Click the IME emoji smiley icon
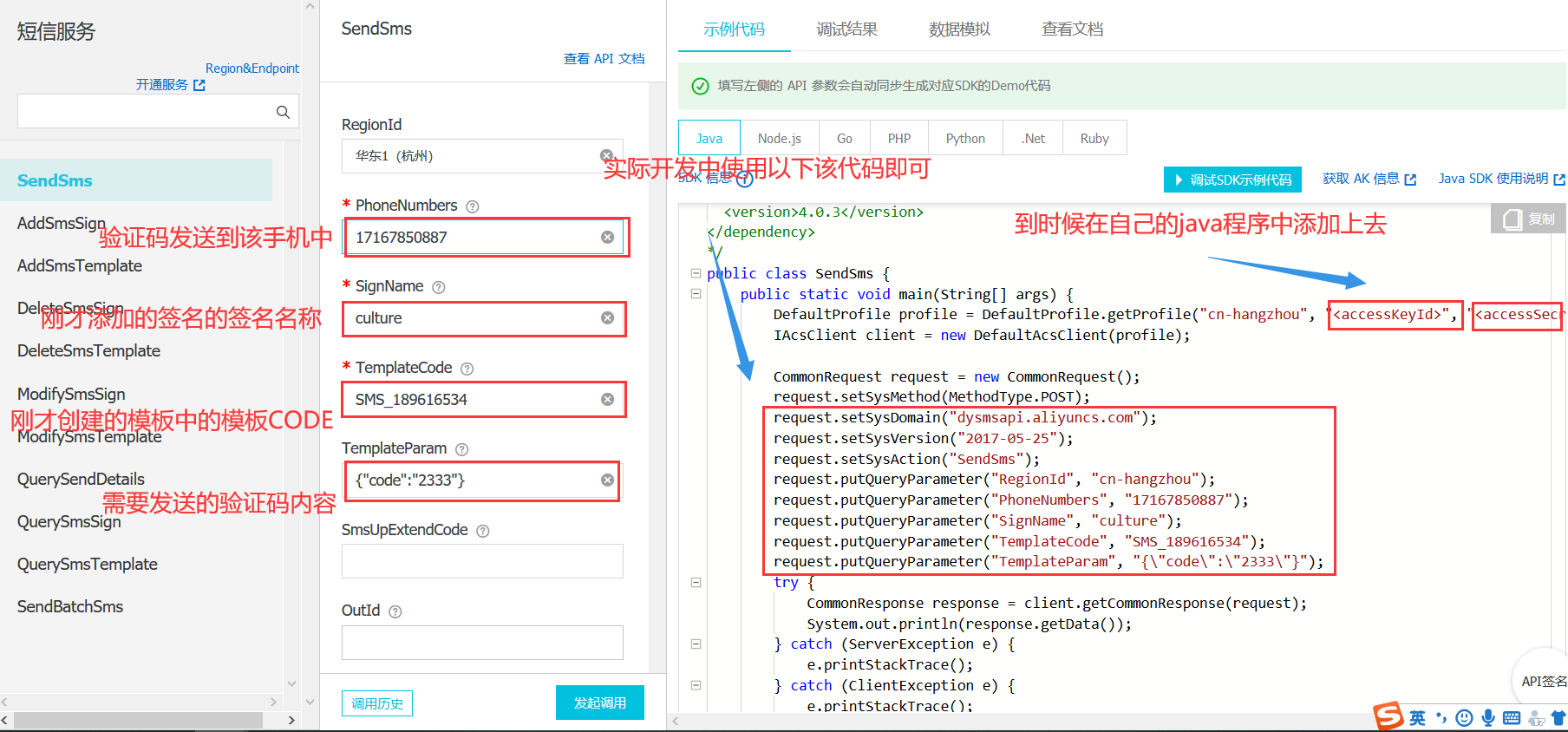The width and height of the screenshot is (1568, 732). point(1464,717)
